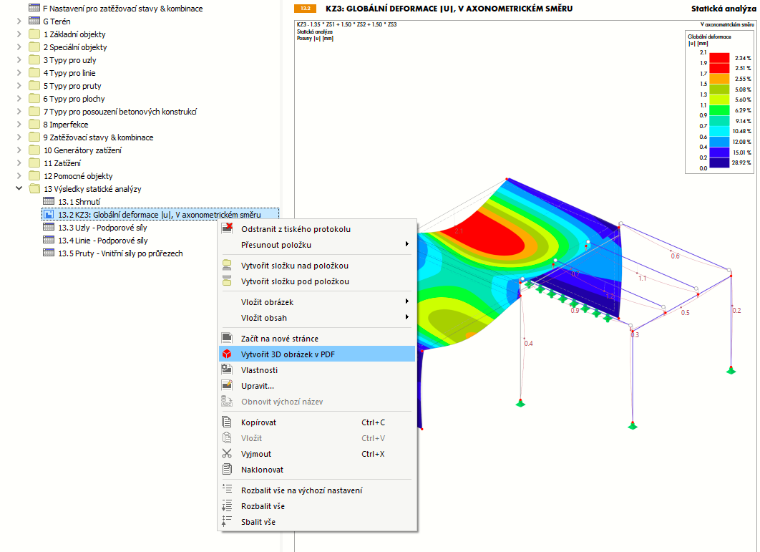This screenshot has height=552, width=760.
Task: Click the orange legend color swatch at 2.55 %
Action: click(x=719, y=79)
